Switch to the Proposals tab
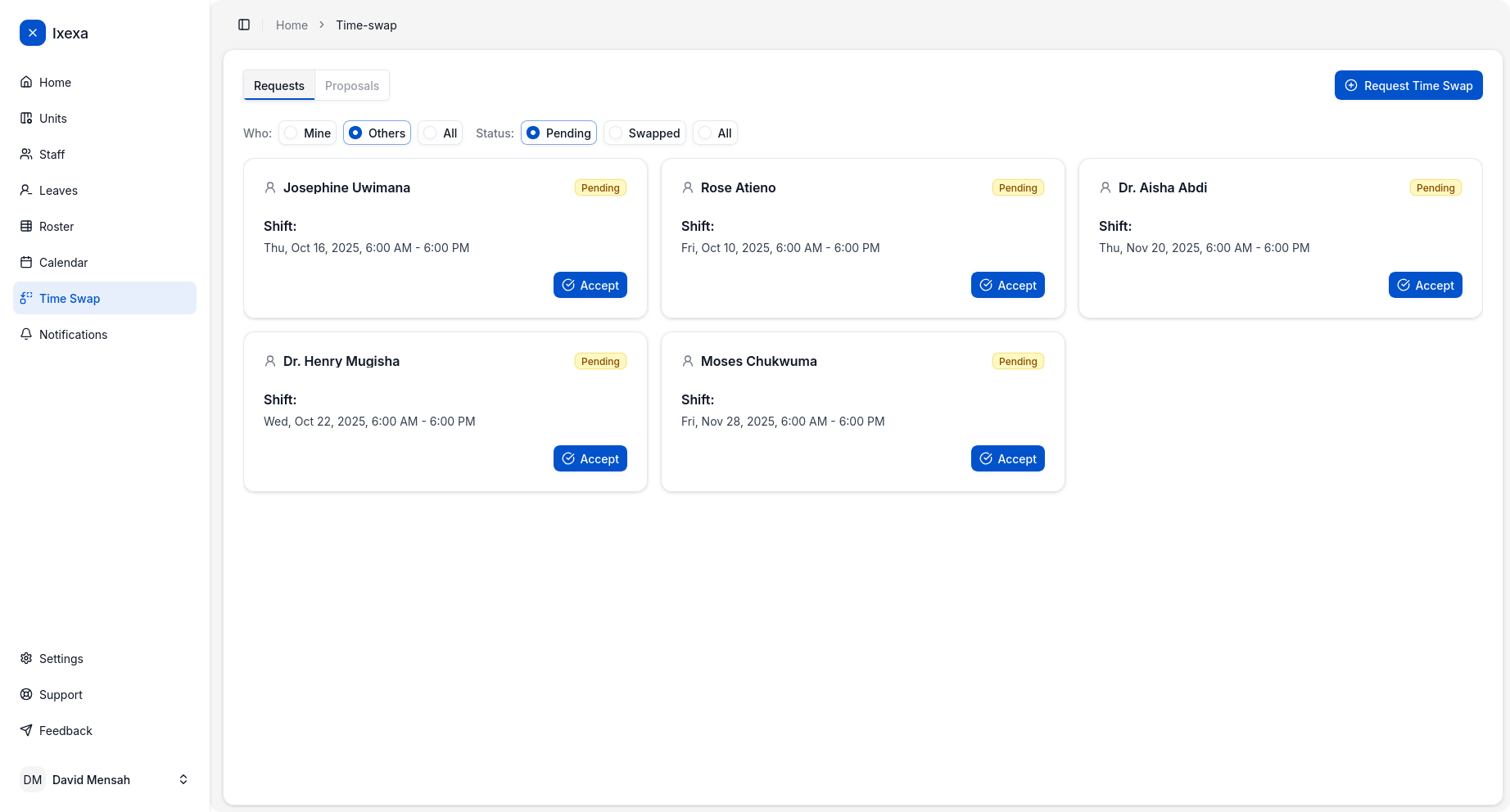Image resolution: width=1510 pixels, height=812 pixels. [x=352, y=86]
